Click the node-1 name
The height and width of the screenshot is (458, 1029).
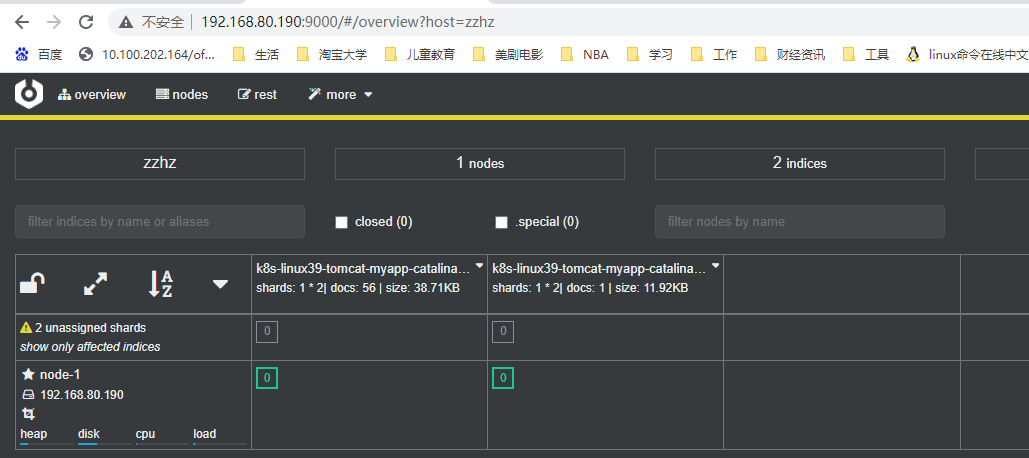60,375
